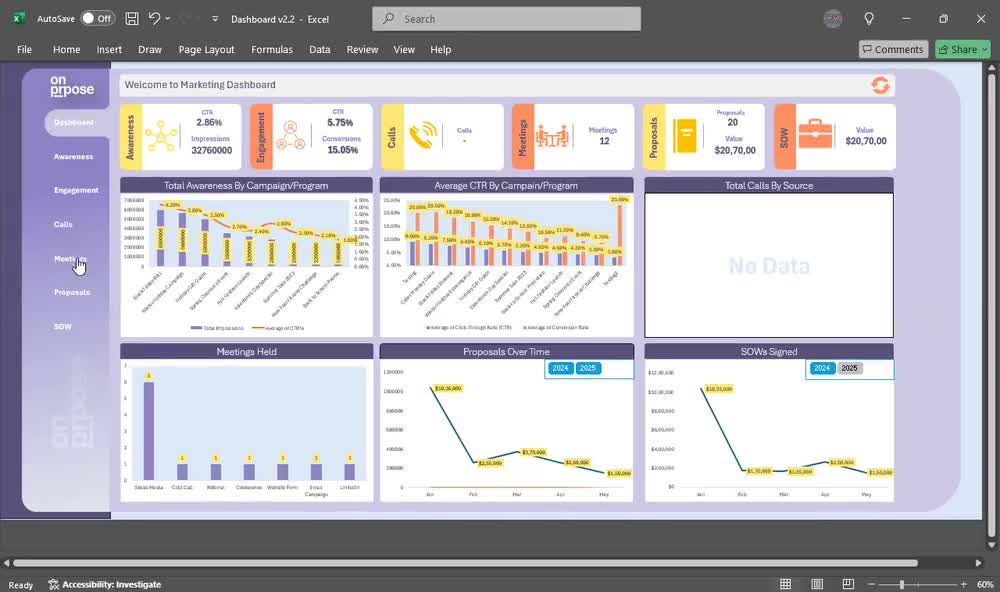1000x592 pixels.
Task: Open the Help tab
Action: pos(440,49)
